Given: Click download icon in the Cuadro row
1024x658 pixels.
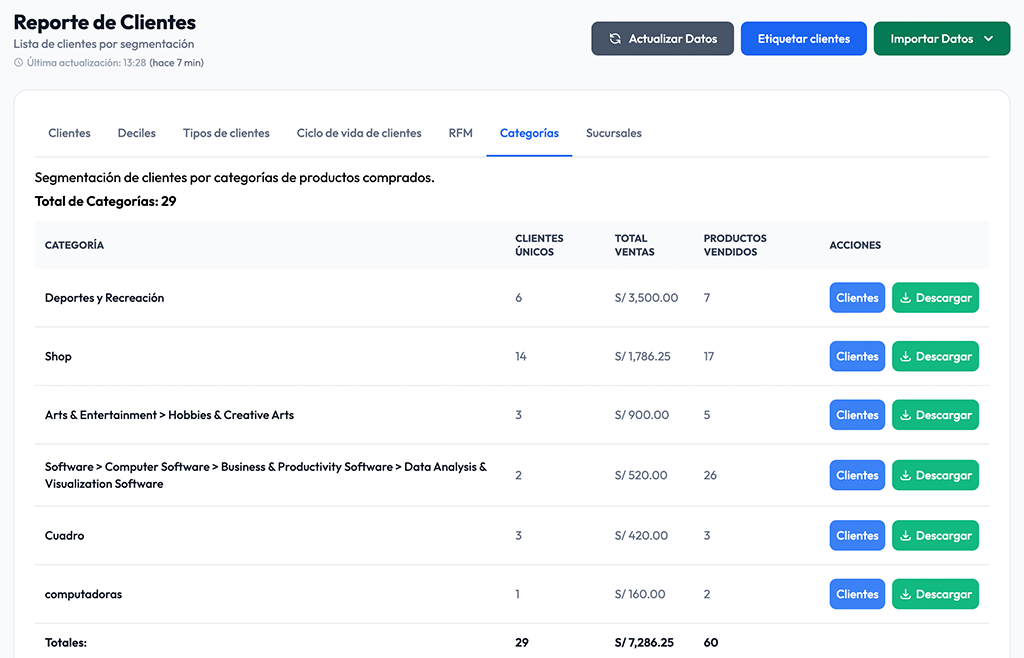Looking at the screenshot, I should coord(906,536).
